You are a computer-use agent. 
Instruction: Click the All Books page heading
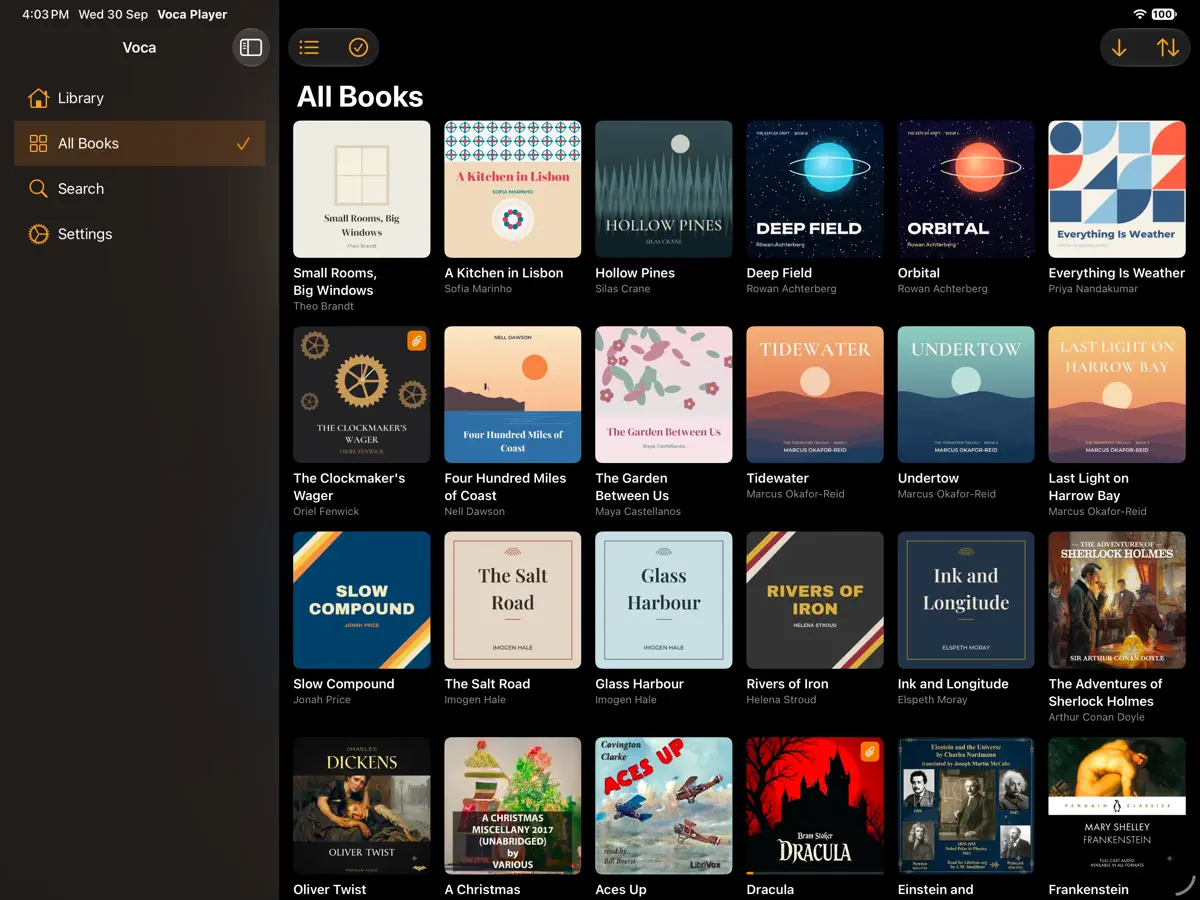pos(360,96)
